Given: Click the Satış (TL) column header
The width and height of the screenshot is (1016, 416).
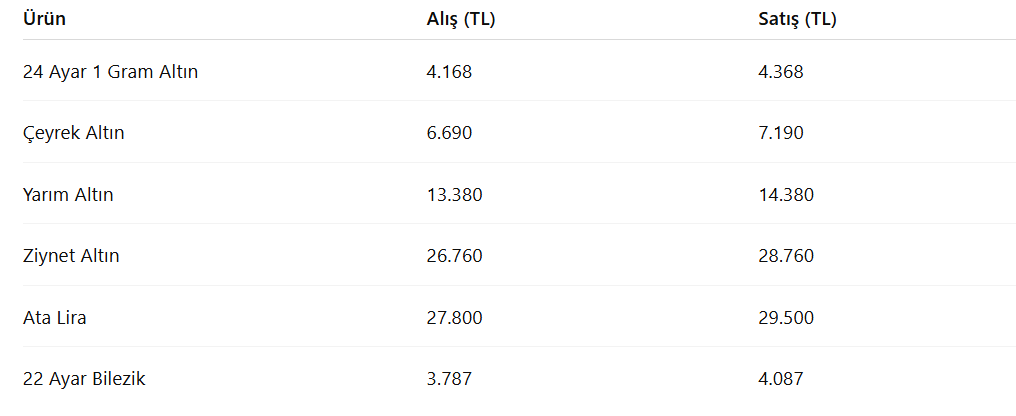Looking at the screenshot, I should 797,19.
